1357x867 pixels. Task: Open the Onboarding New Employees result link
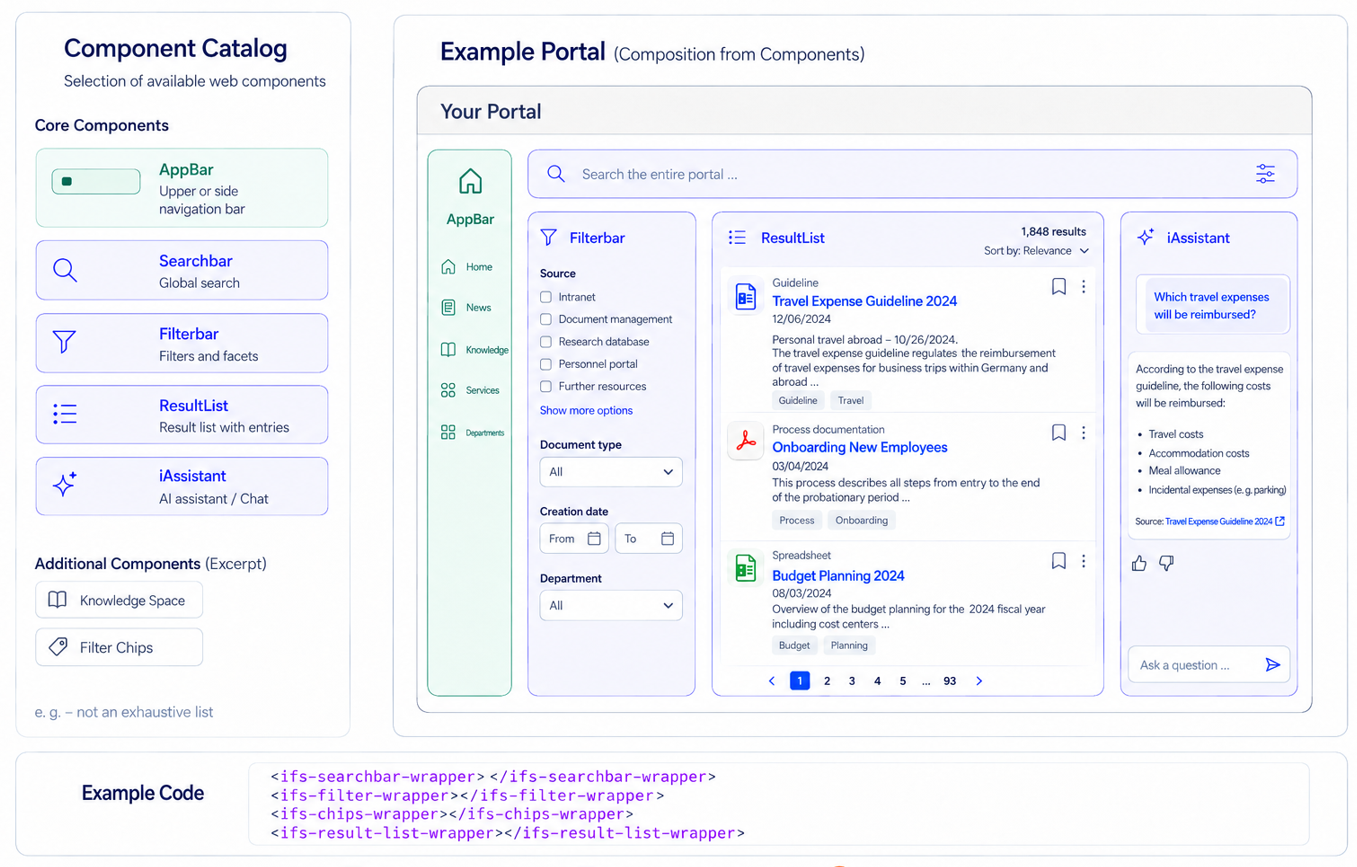(860, 447)
